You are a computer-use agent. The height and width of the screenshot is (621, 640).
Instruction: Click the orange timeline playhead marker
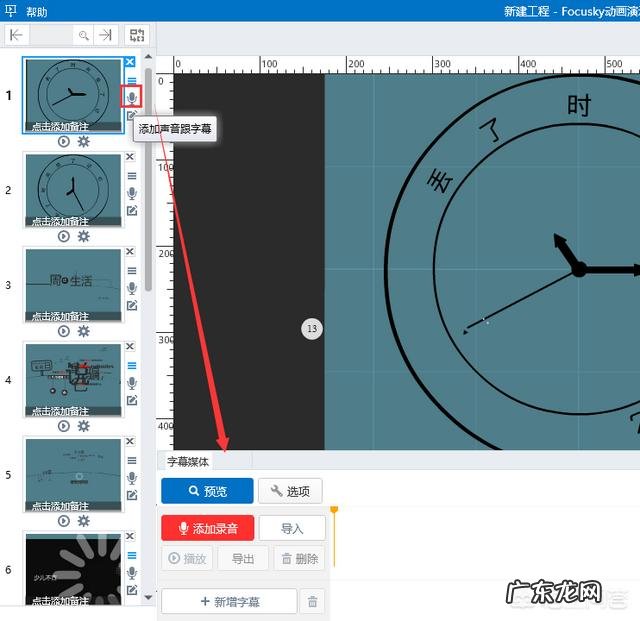pyautogui.click(x=334, y=511)
